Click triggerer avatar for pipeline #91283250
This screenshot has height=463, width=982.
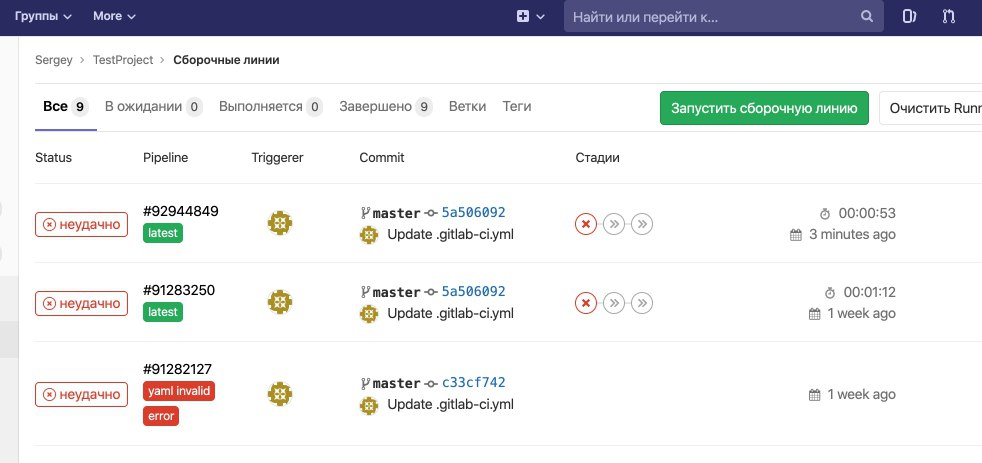point(280,302)
